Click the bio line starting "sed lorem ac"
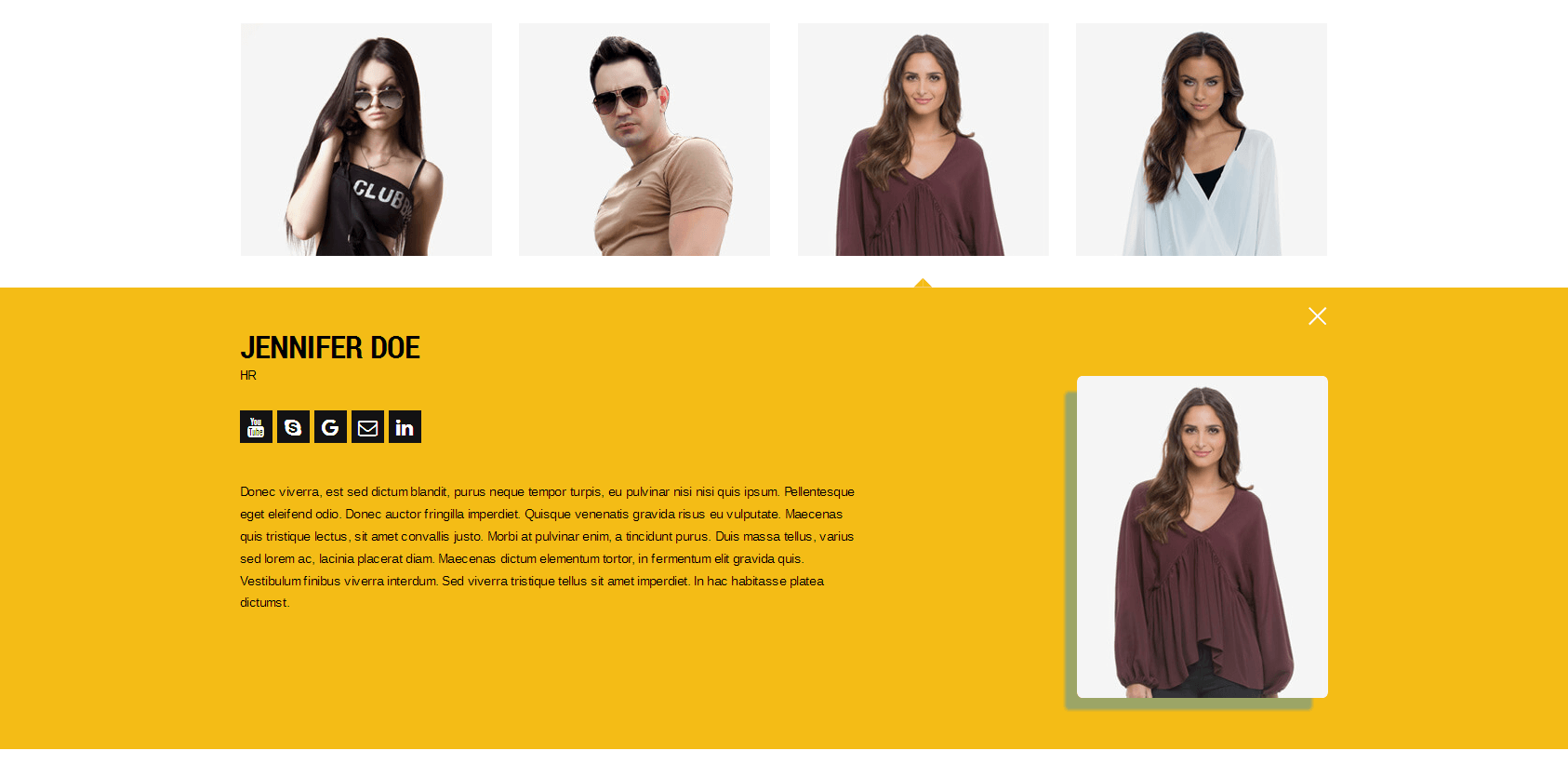 (522, 558)
